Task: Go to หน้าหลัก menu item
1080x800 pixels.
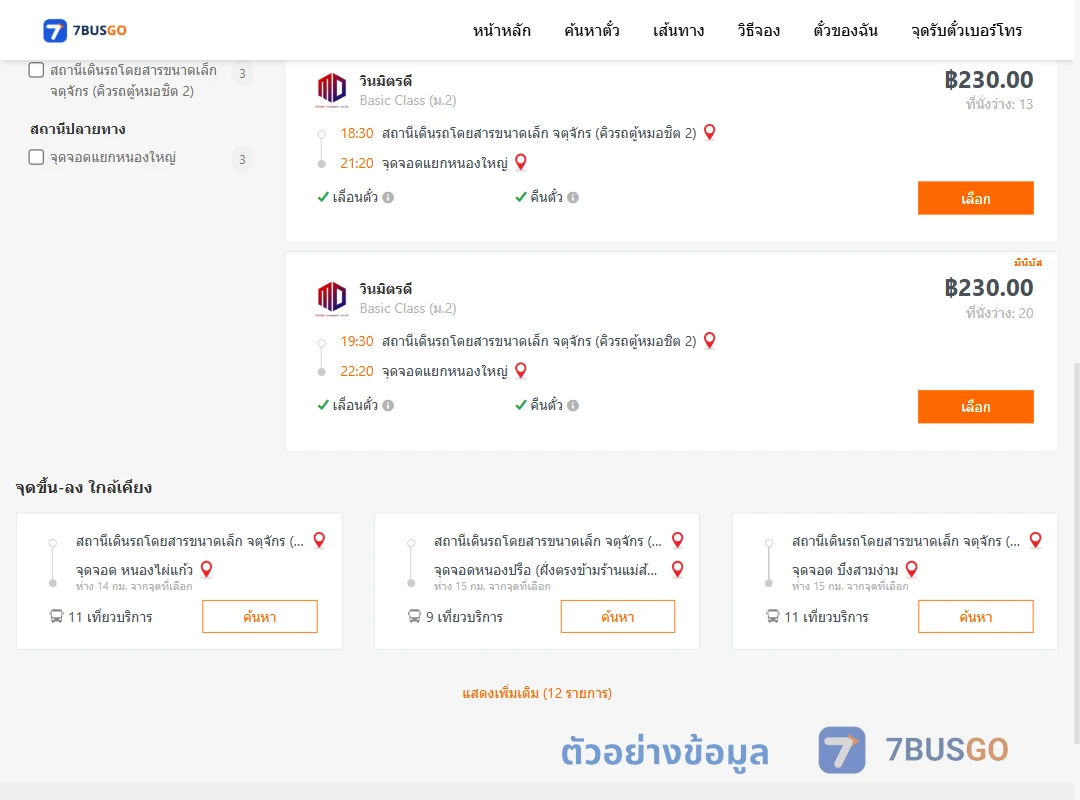Action: coord(501,30)
